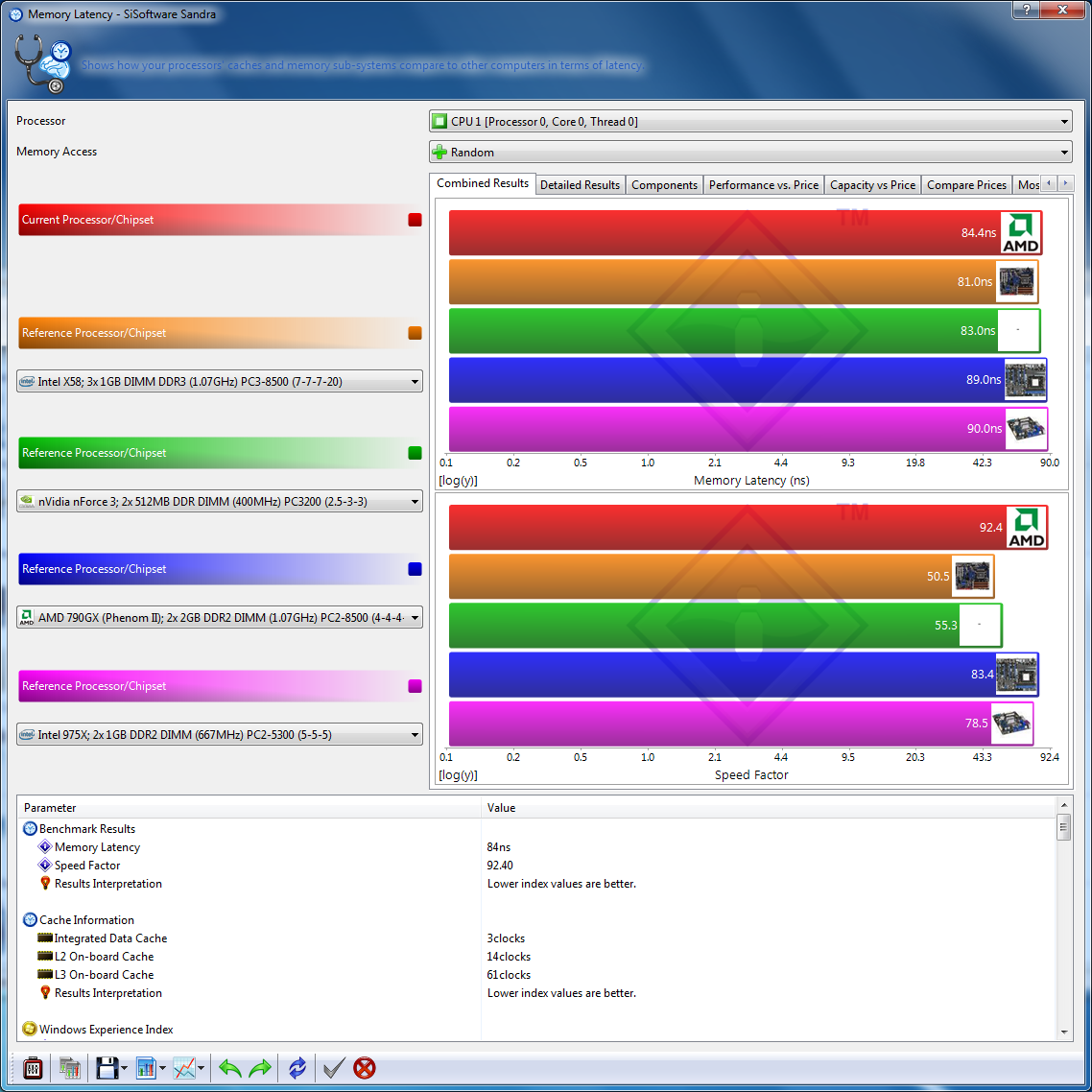Click motherboard thumbnail on 89.0ns blue bar
Image resolution: width=1092 pixels, height=1092 pixels.
click(1025, 380)
